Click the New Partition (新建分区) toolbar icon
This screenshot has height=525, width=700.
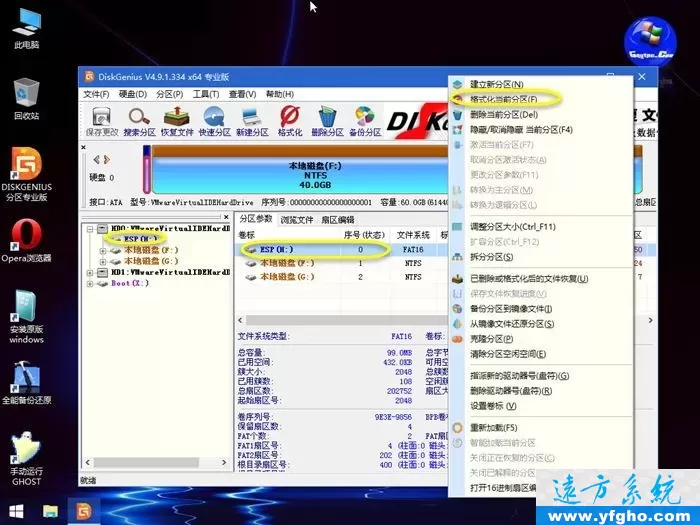(252, 121)
